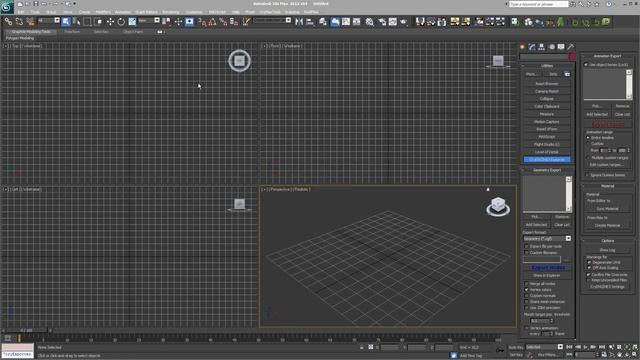Viewport: 640px width, 360px height.
Task: Activate the Select and Move tool
Action: click(110, 22)
